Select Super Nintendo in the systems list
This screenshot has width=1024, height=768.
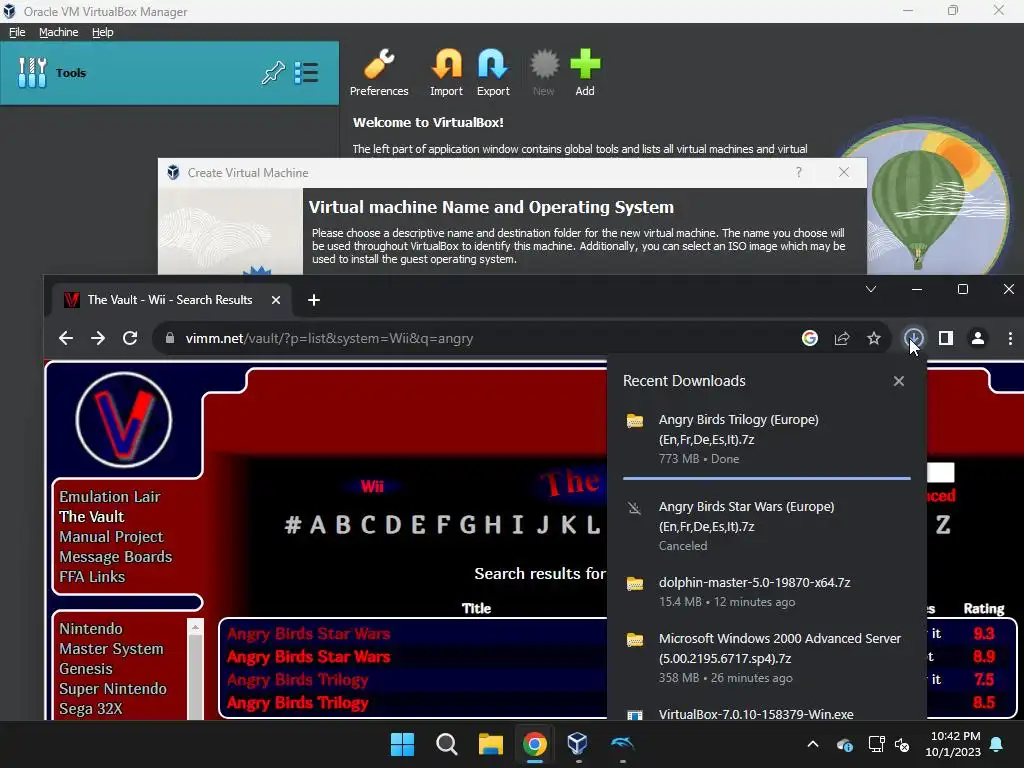click(112, 688)
